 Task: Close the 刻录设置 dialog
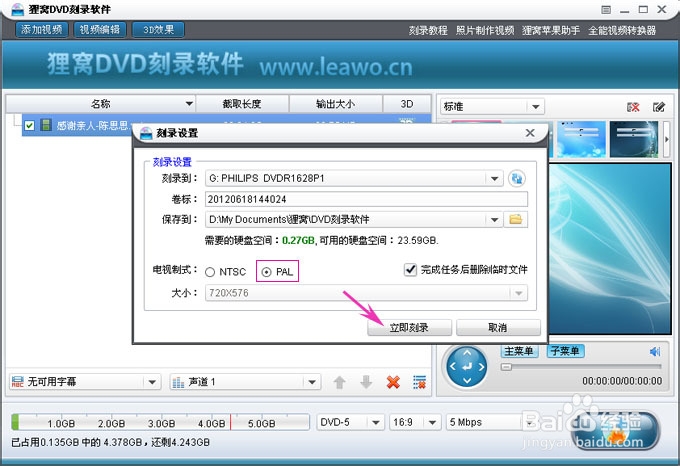tap(530, 133)
